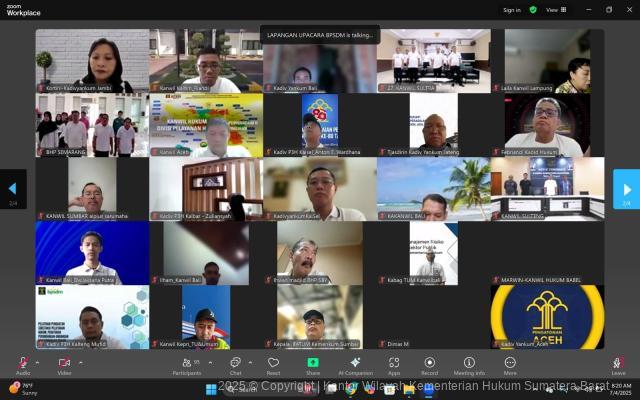
Task: Click the Sign in button
Action: [512, 10]
